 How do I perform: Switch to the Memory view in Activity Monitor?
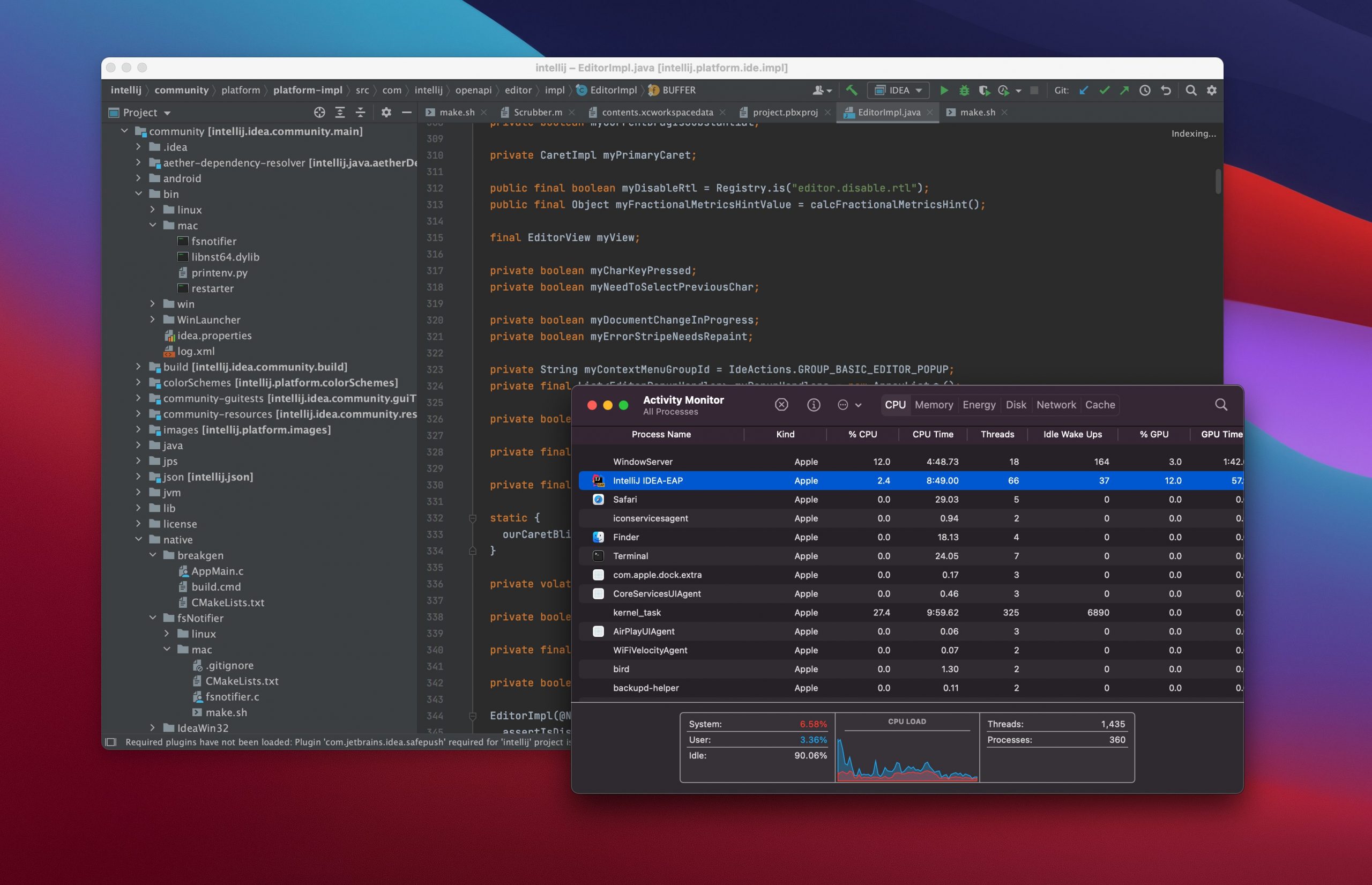point(934,405)
